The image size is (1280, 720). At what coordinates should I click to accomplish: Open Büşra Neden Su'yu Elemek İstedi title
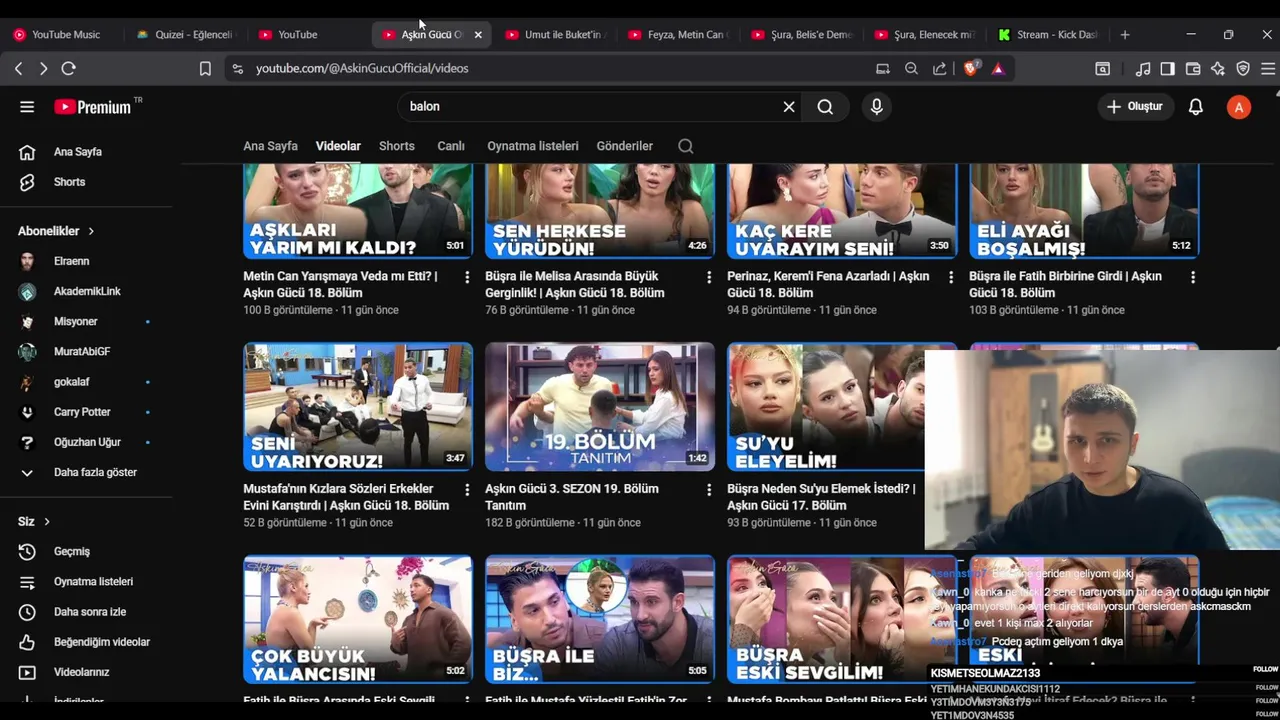coord(821,497)
